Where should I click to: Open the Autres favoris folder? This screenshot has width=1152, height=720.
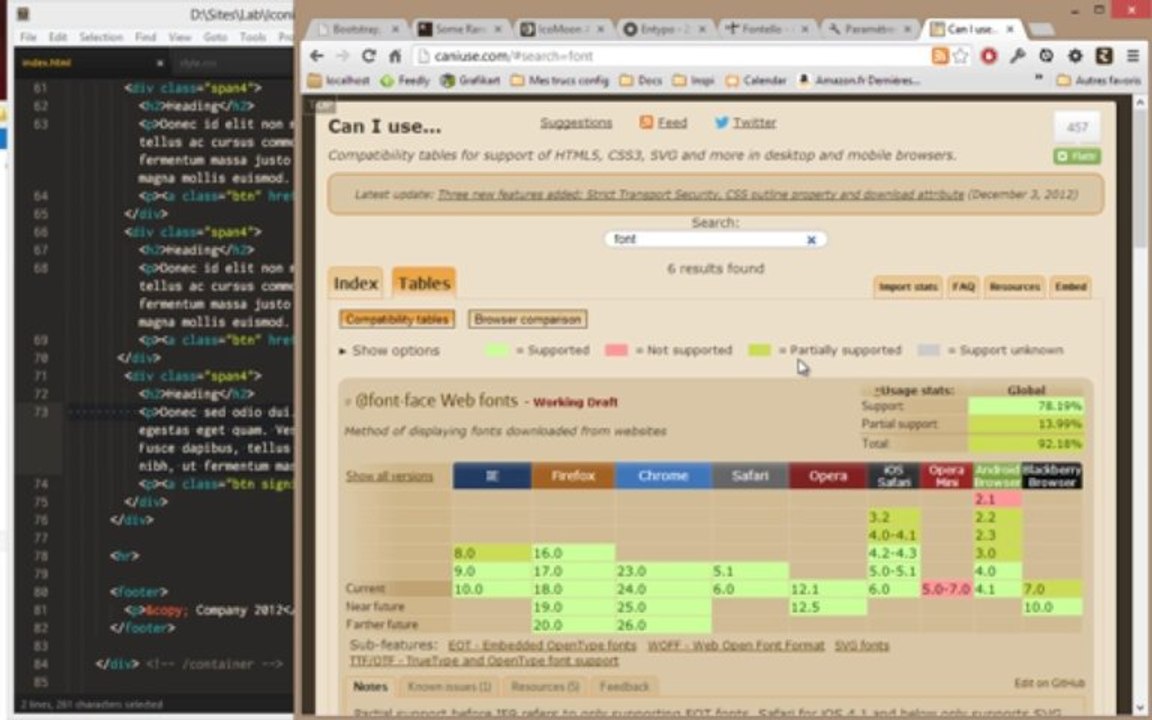1098,80
